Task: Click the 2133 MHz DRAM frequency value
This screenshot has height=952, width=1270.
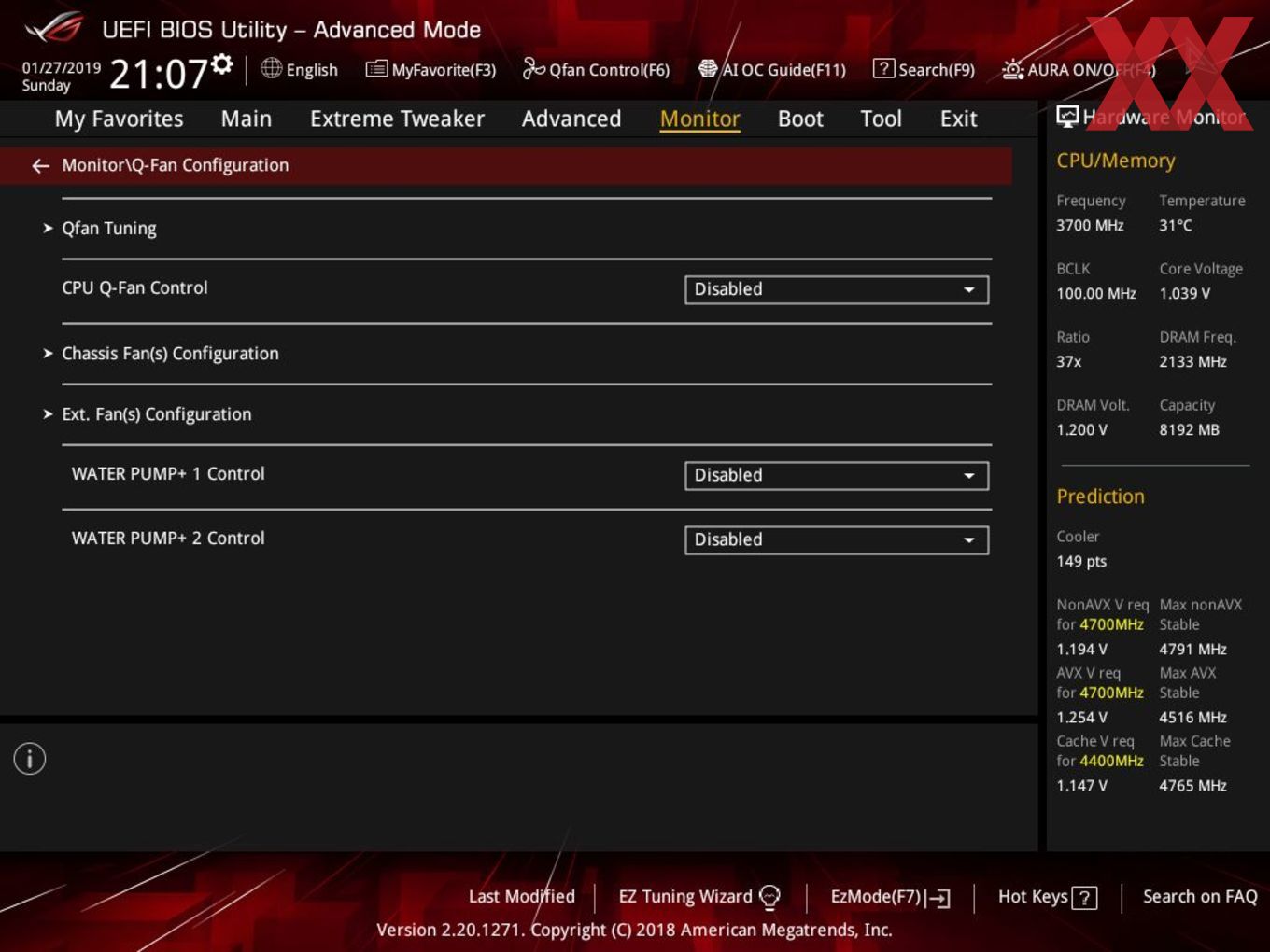Action: point(1192,362)
